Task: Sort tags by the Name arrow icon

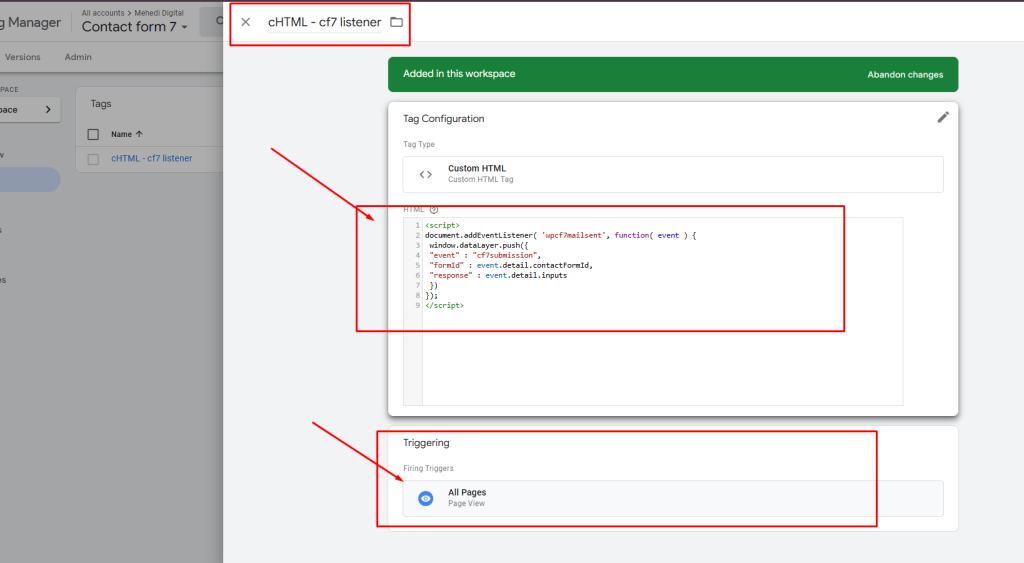Action: click(139, 134)
